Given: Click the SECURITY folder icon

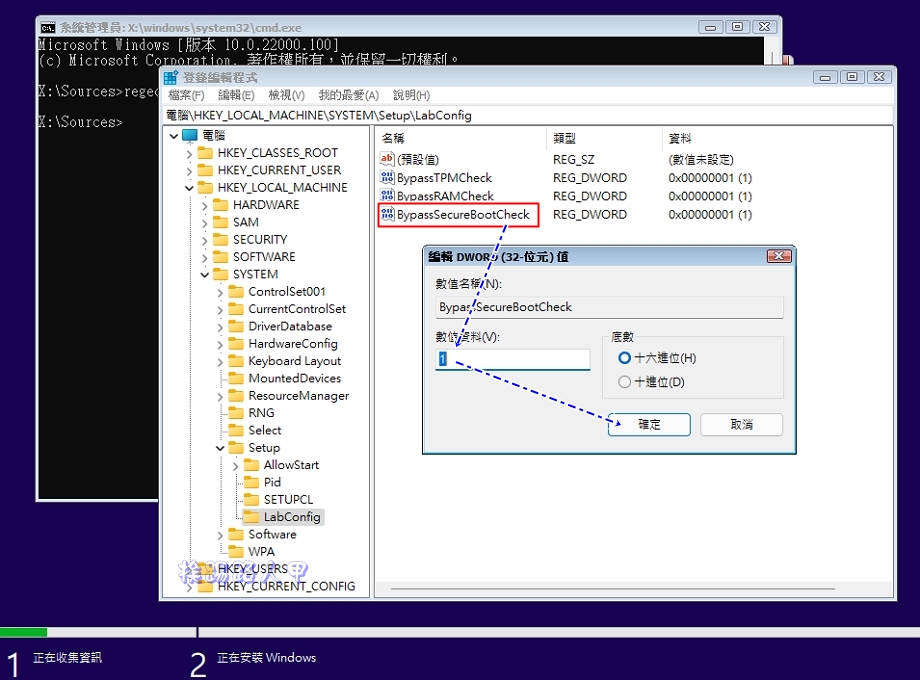Looking at the screenshot, I should pyautogui.click(x=221, y=239).
